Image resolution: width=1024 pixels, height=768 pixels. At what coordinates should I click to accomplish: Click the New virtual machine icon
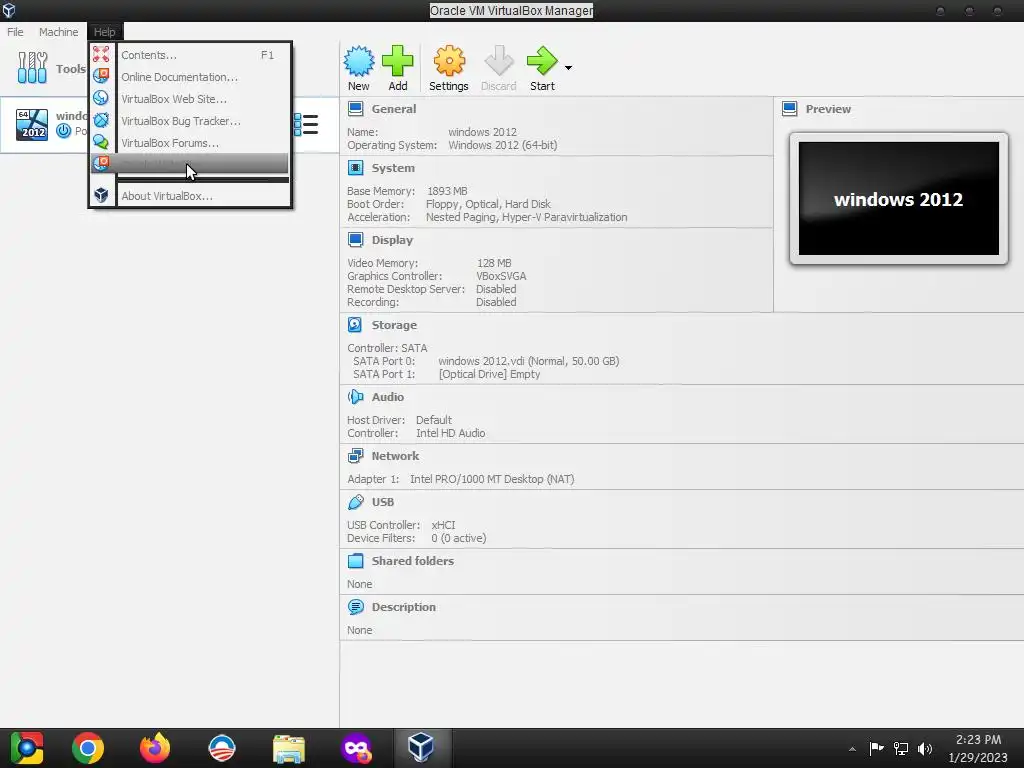359,61
